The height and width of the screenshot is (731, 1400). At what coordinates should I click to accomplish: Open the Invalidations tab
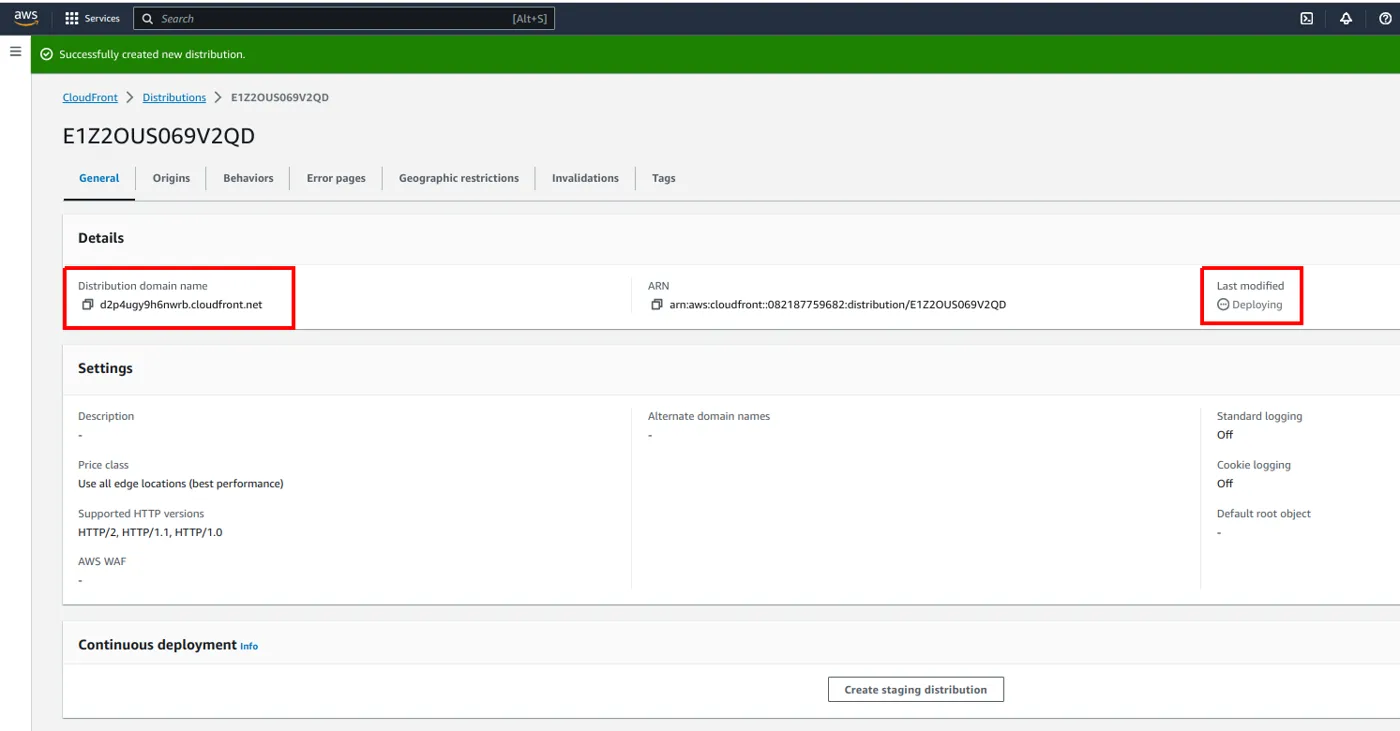coord(585,178)
